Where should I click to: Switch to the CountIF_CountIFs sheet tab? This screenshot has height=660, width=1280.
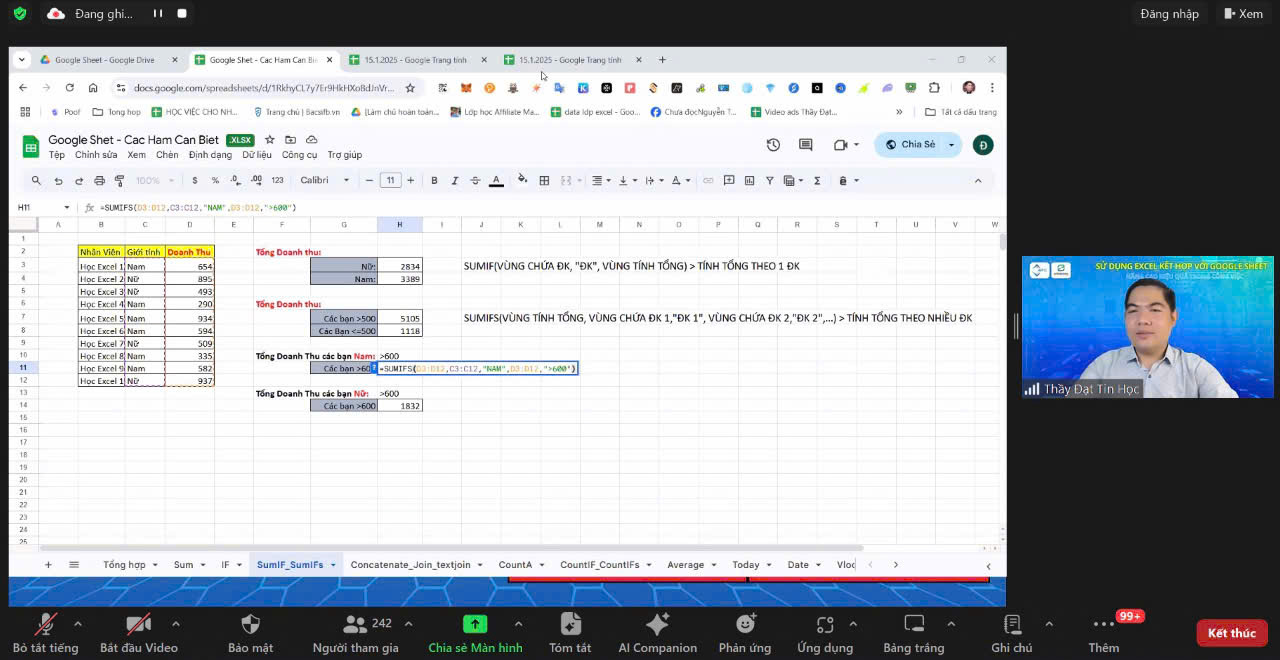(x=604, y=565)
